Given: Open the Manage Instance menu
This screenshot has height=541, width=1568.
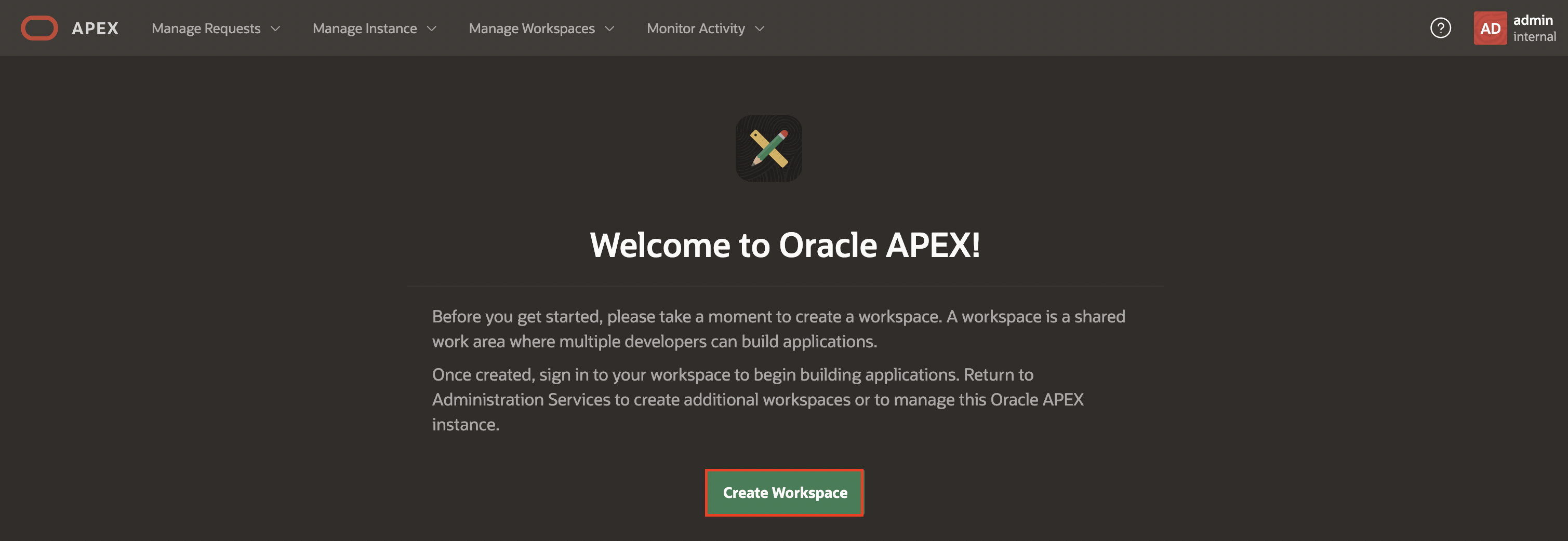Looking at the screenshot, I should pyautogui.click(x=364, y=29).
